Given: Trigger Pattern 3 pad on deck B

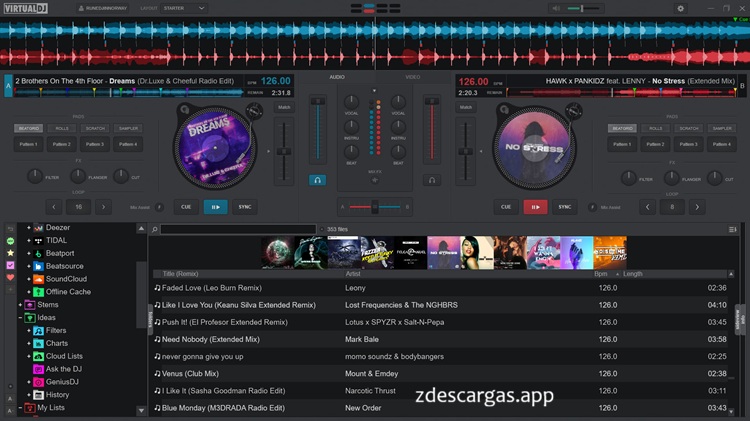Looking at the screenshot, I should (688, 144).
